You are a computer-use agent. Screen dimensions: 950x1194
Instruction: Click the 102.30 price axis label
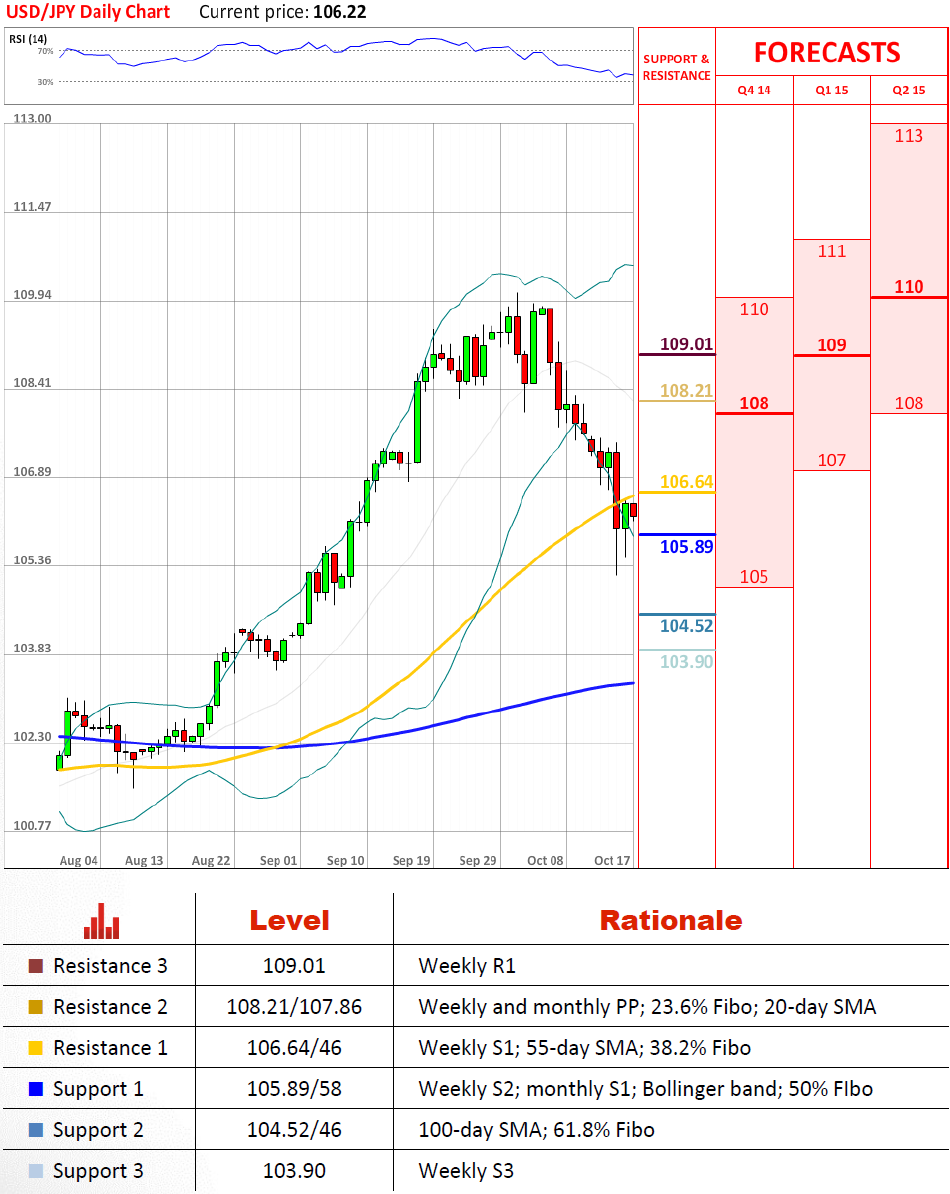coord(32,736)
